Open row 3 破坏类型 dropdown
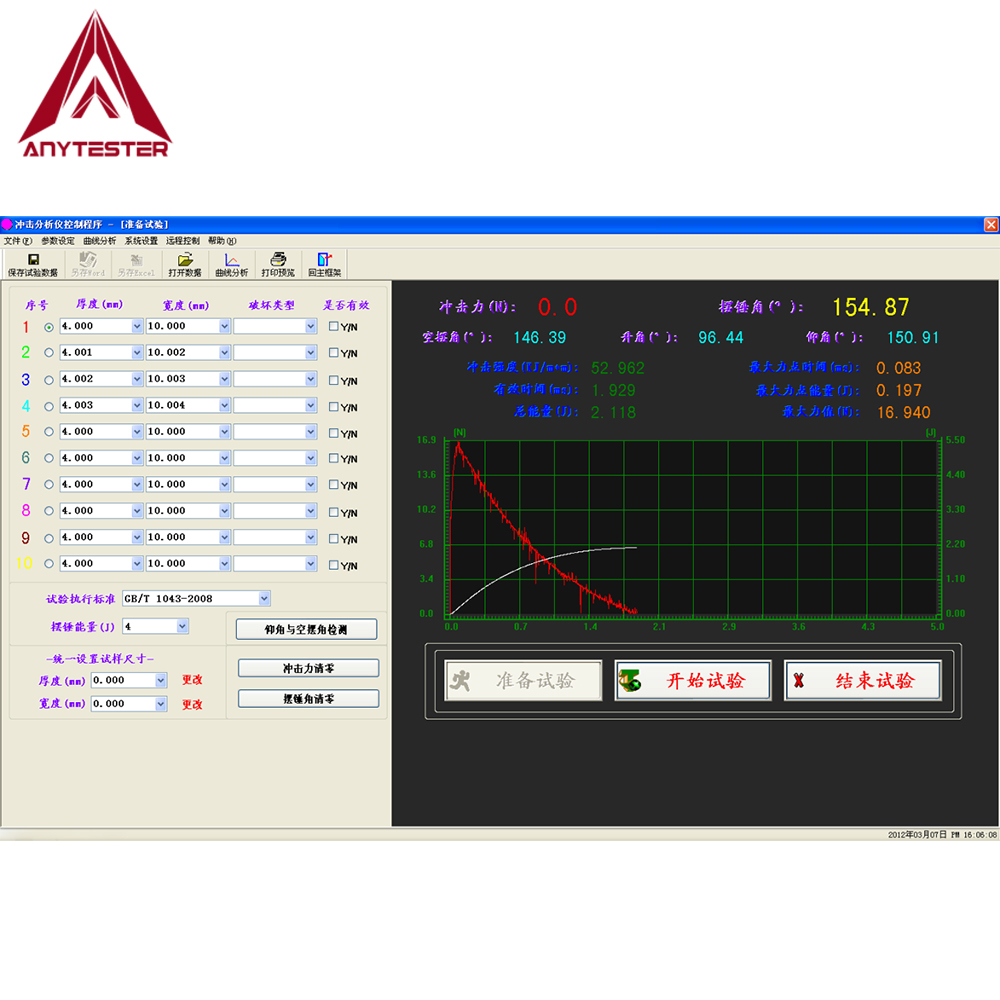The height and width of the screenshot is (1000, 1000). [x=311, y=379]
